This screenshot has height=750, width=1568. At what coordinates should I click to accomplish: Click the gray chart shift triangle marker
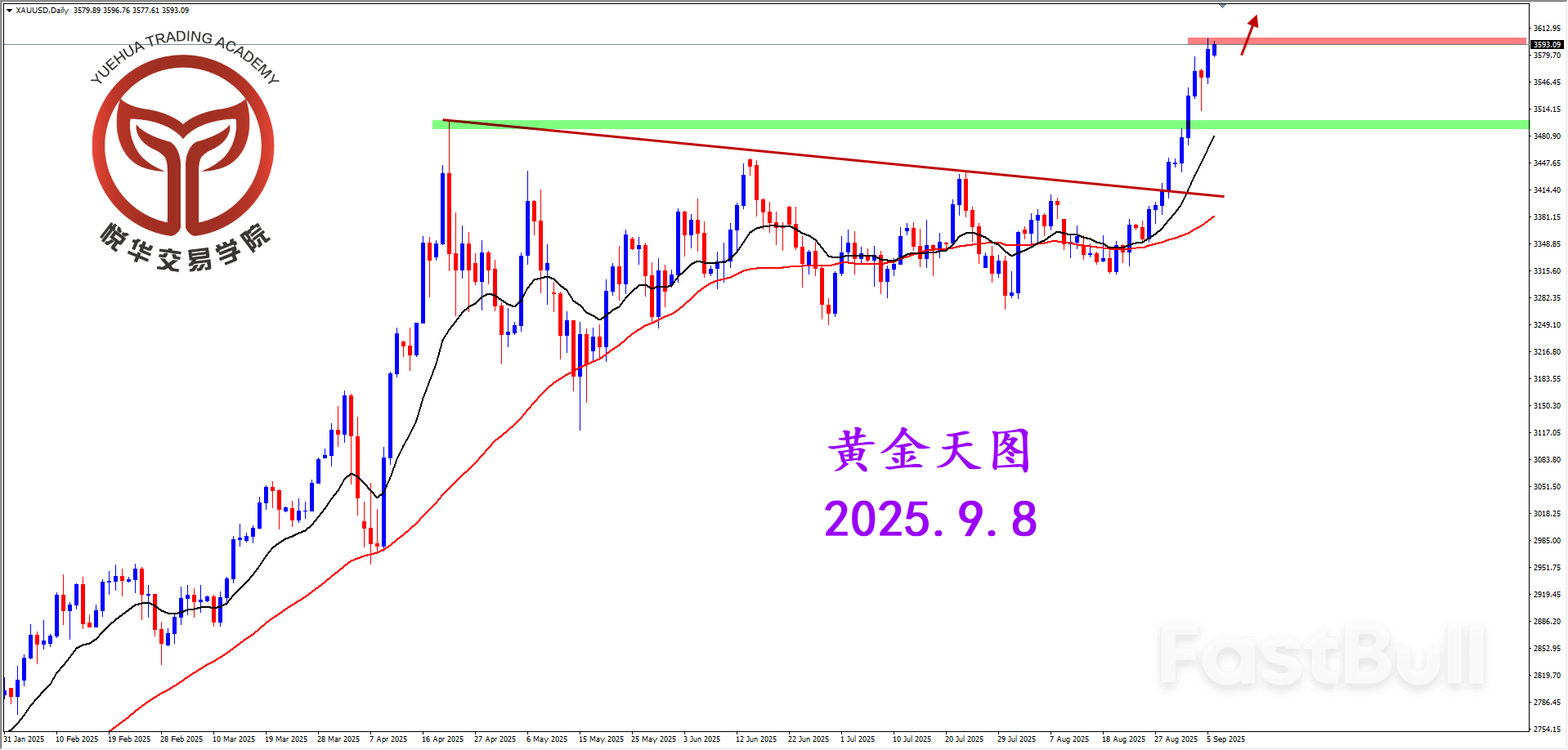(1222, 6)
